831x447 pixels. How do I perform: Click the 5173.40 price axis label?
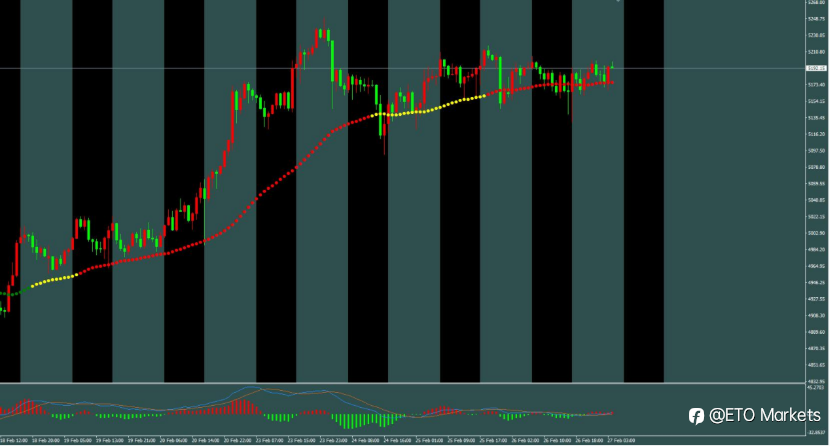(817, 85)
